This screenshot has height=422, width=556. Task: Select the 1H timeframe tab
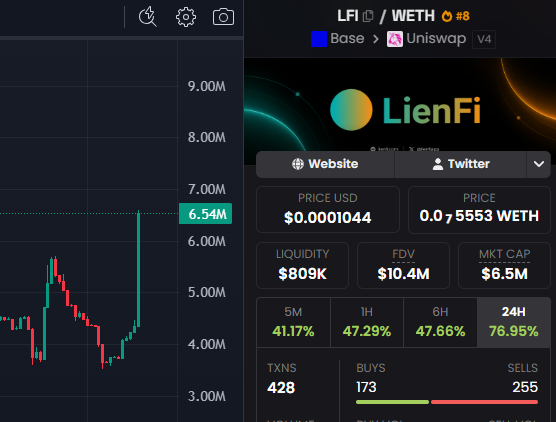coord(367,322)
